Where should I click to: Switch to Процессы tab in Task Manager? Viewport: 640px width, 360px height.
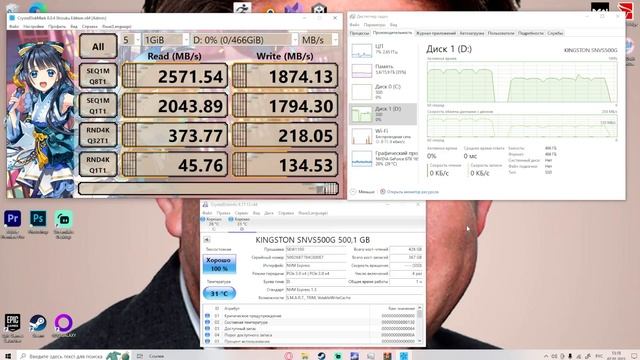[360, 33]
